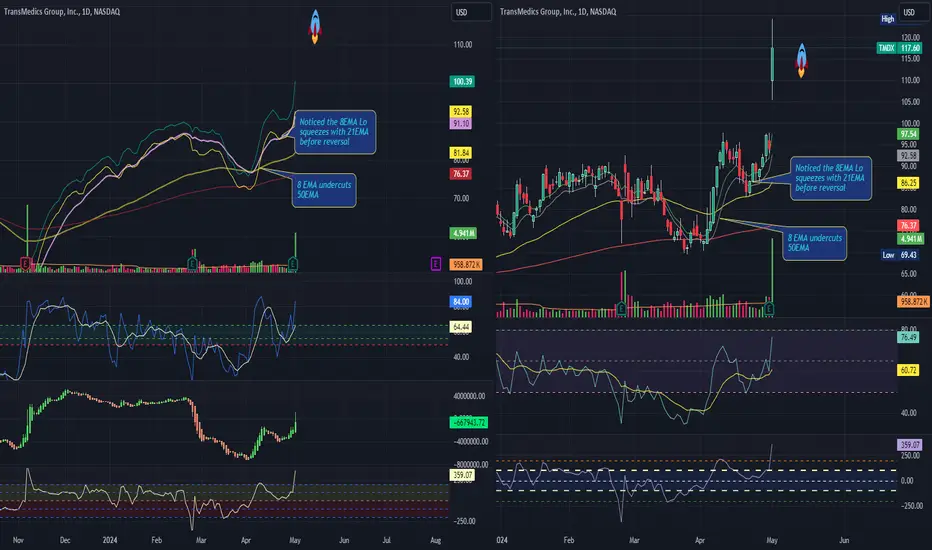Image resolution: width=932 pixels, height=550 pixels.
Task: Click the right chart's E earnings marker near May
Action: 769,308
